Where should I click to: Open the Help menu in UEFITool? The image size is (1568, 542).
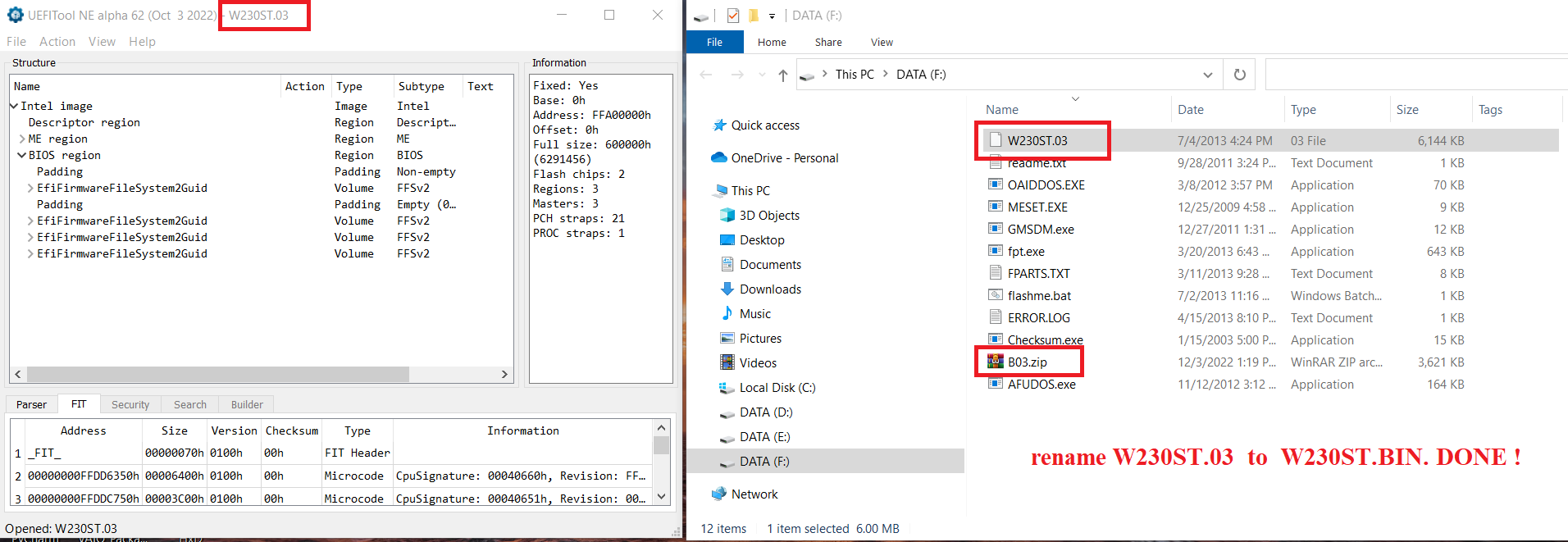pyautogui.click(x=142, y=42)
